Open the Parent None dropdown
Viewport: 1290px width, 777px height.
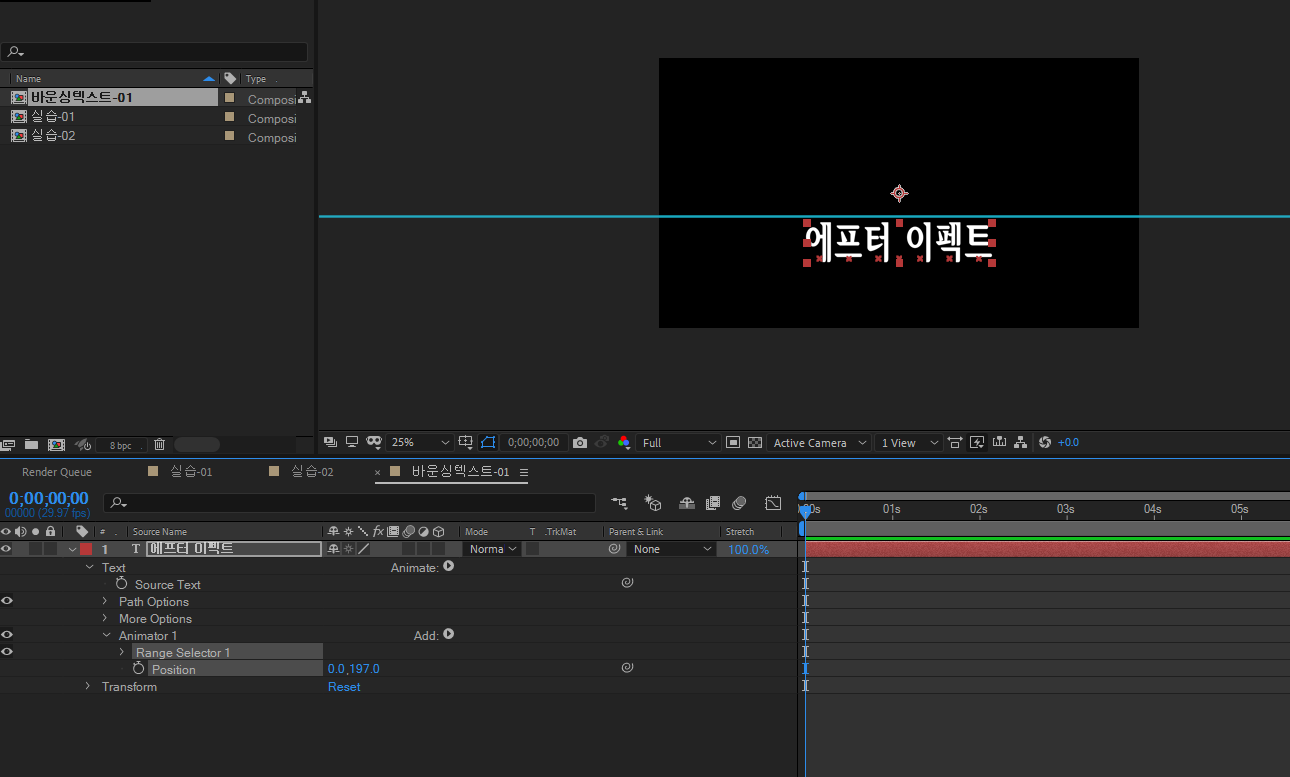(x=673, y=549)
